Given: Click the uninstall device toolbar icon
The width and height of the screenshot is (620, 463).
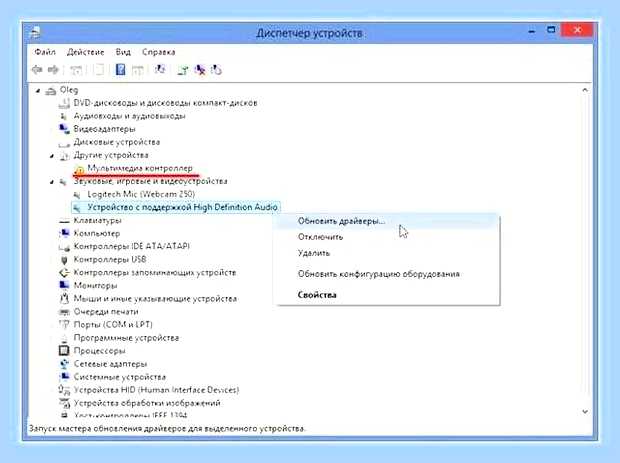Looking at the screenshot, I should [x=200, y=70].
